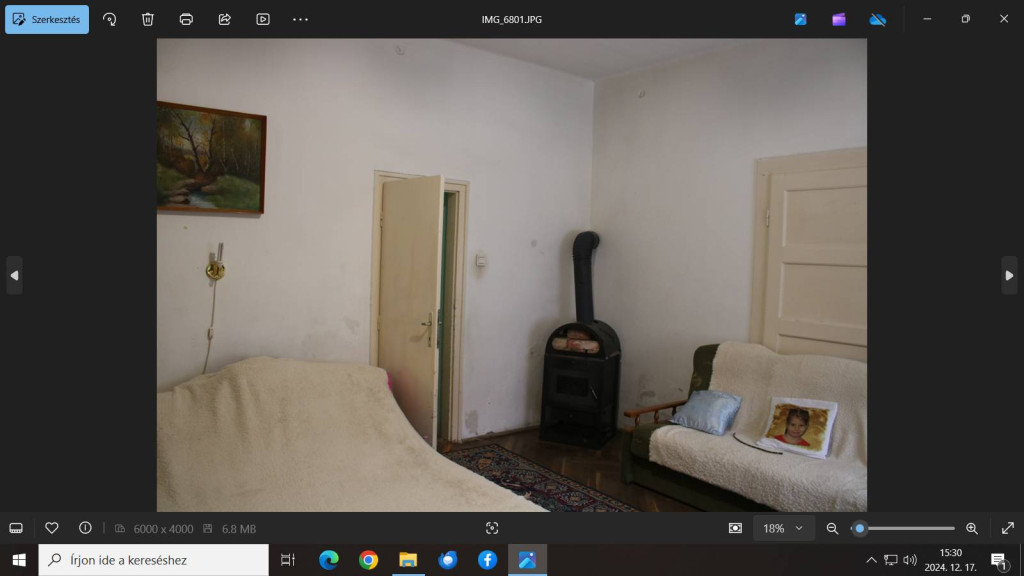
Task: Show hidden system tray icons chevron
Action: (871, 560)
